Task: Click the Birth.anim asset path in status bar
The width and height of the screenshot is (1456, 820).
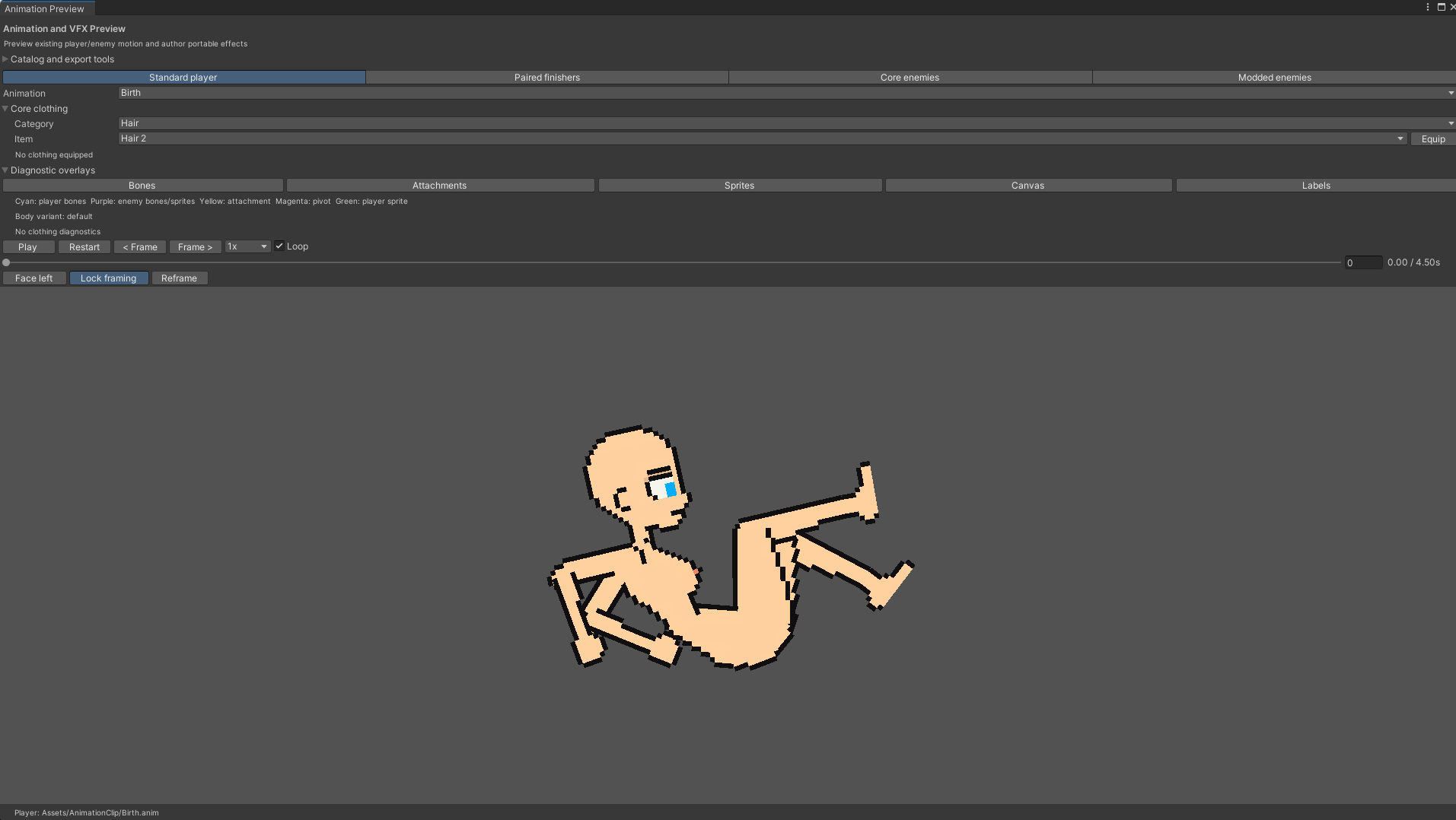Action: tap(87, 812)
